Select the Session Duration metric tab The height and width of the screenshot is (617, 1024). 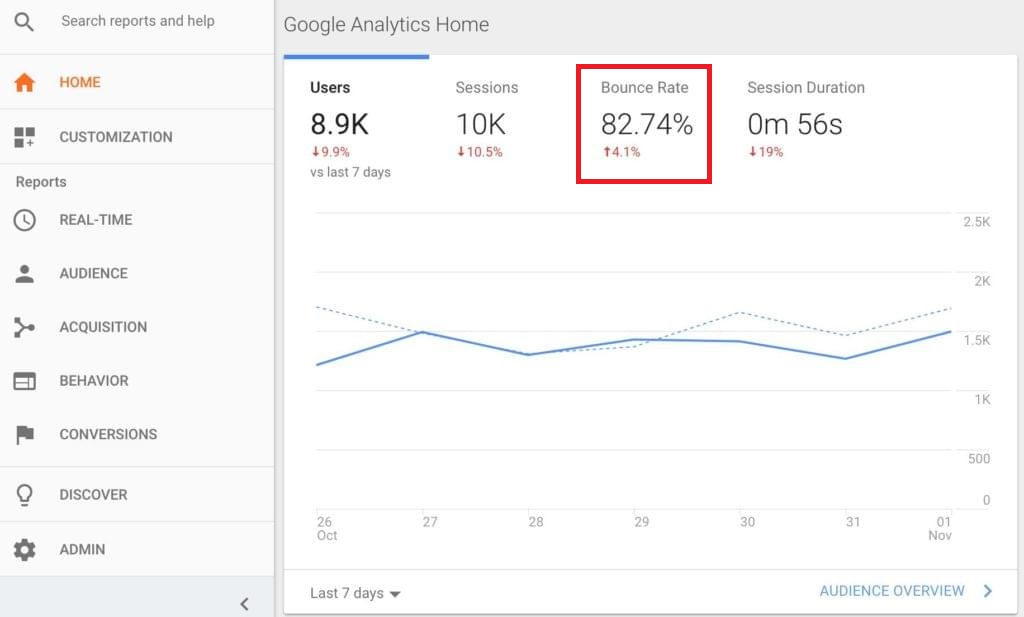[805, 122]
